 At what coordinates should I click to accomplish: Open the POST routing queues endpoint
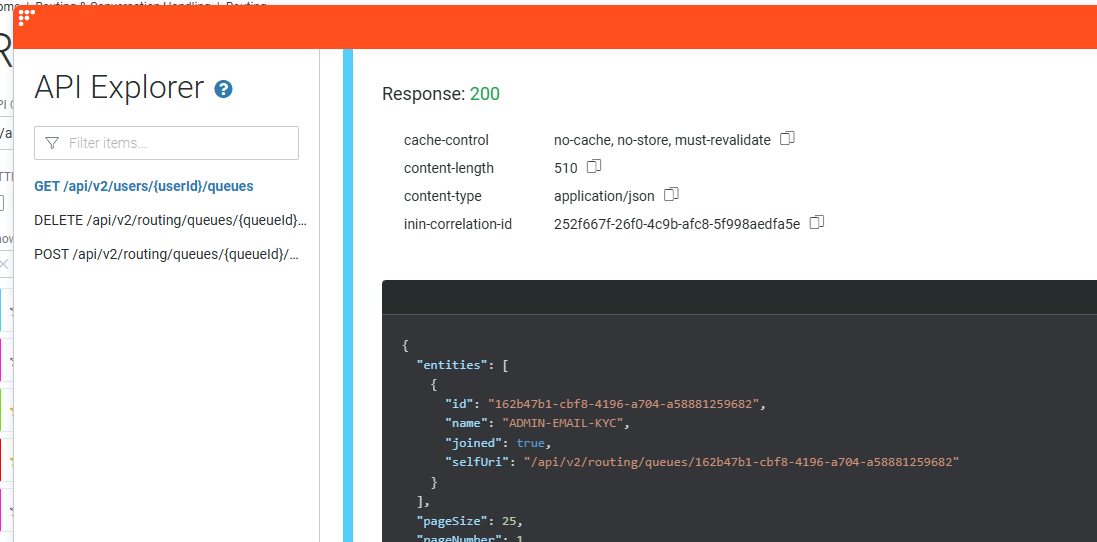point(167,254)
